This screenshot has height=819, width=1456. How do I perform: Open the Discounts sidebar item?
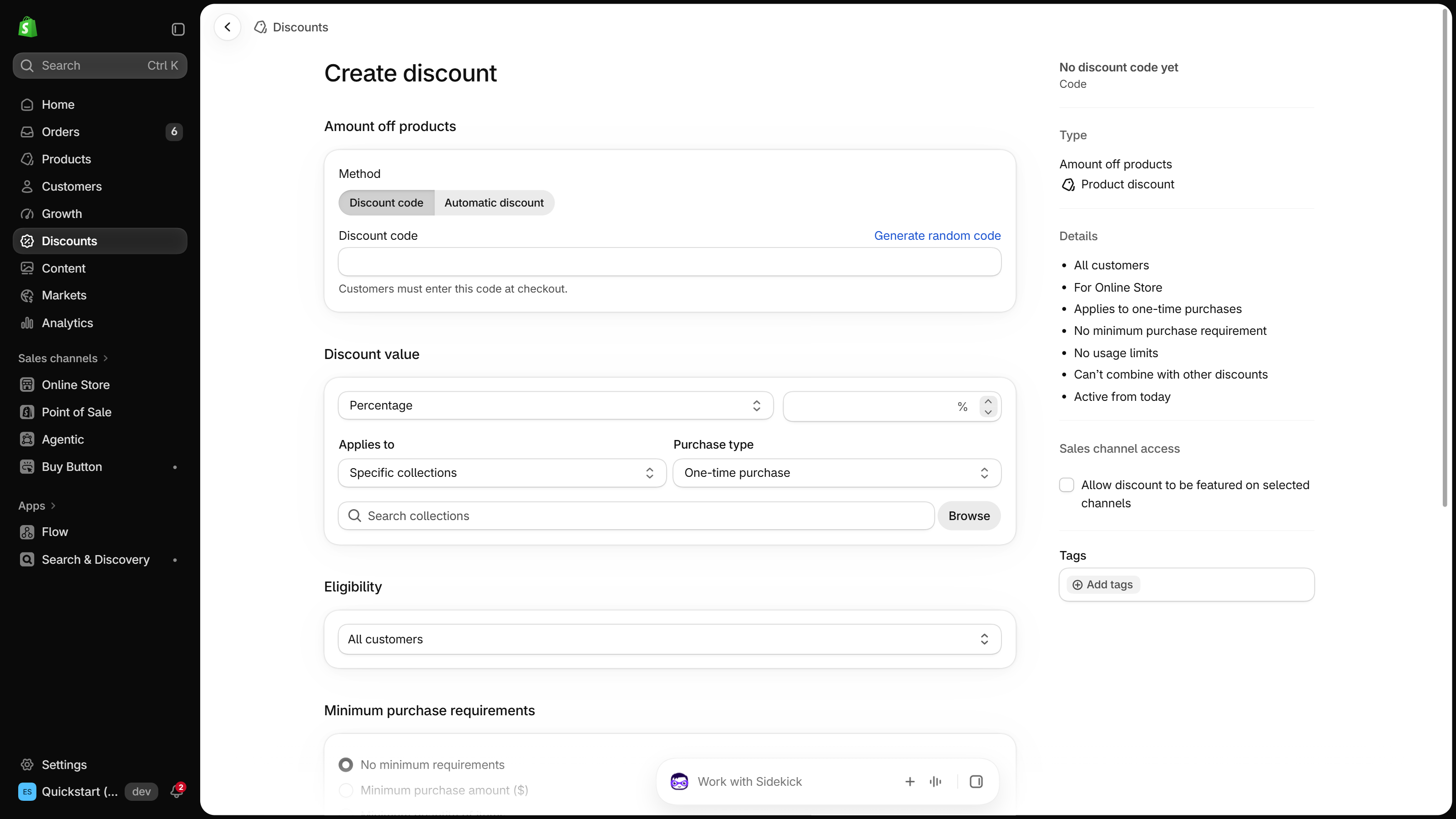tap(100, 241)
